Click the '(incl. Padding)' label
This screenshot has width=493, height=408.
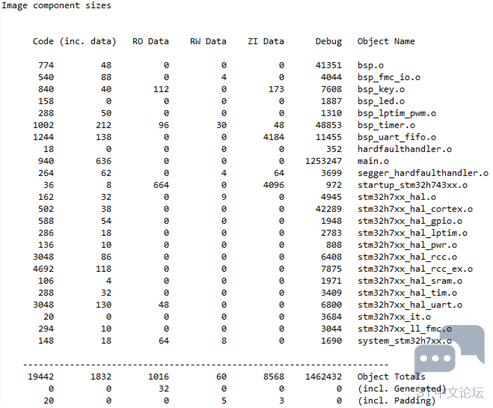(x=397, y=401)
